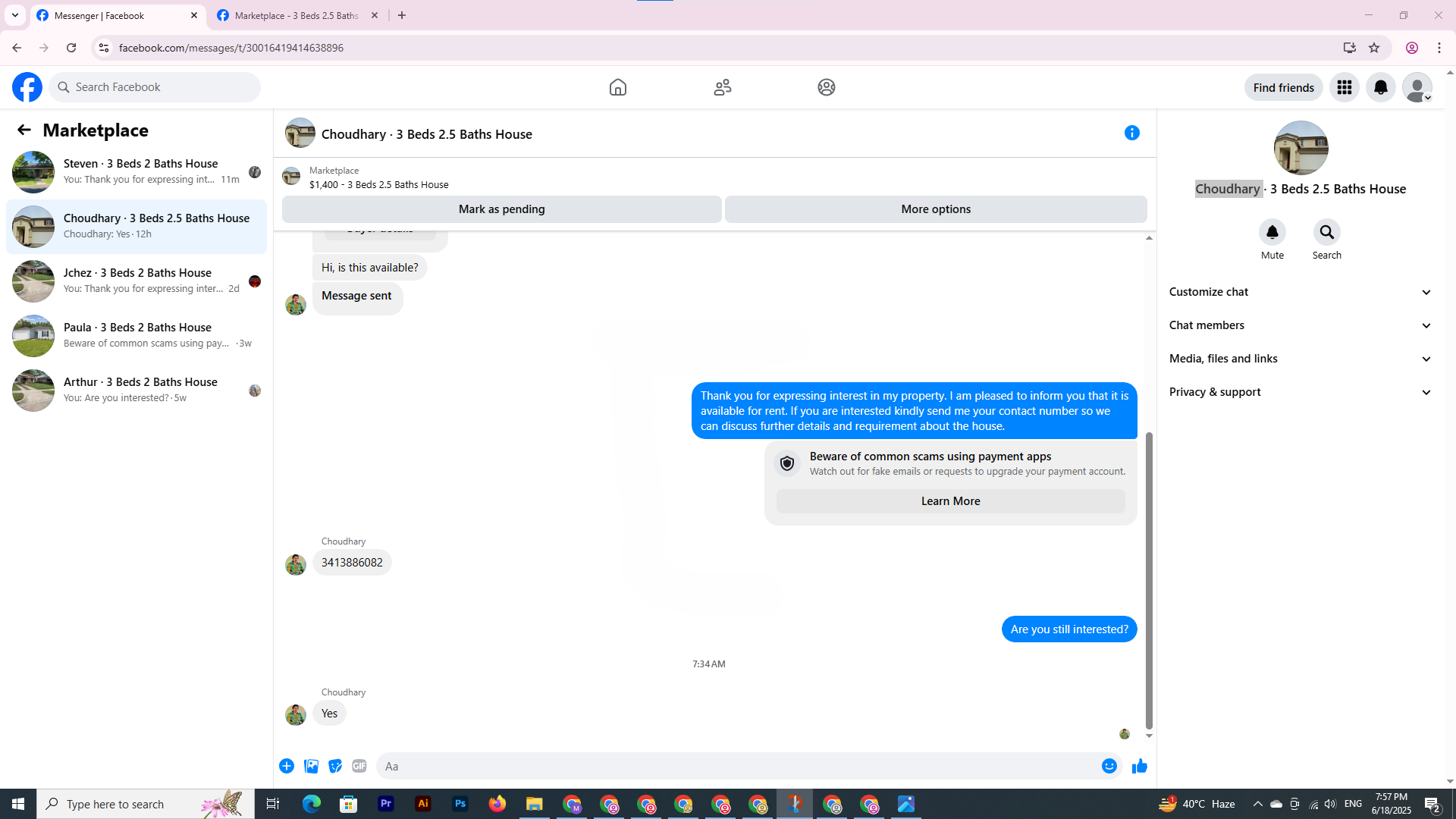Click the Find friends button
Viewport: 1456px width, 819px height.
(x=1283, y=87)
